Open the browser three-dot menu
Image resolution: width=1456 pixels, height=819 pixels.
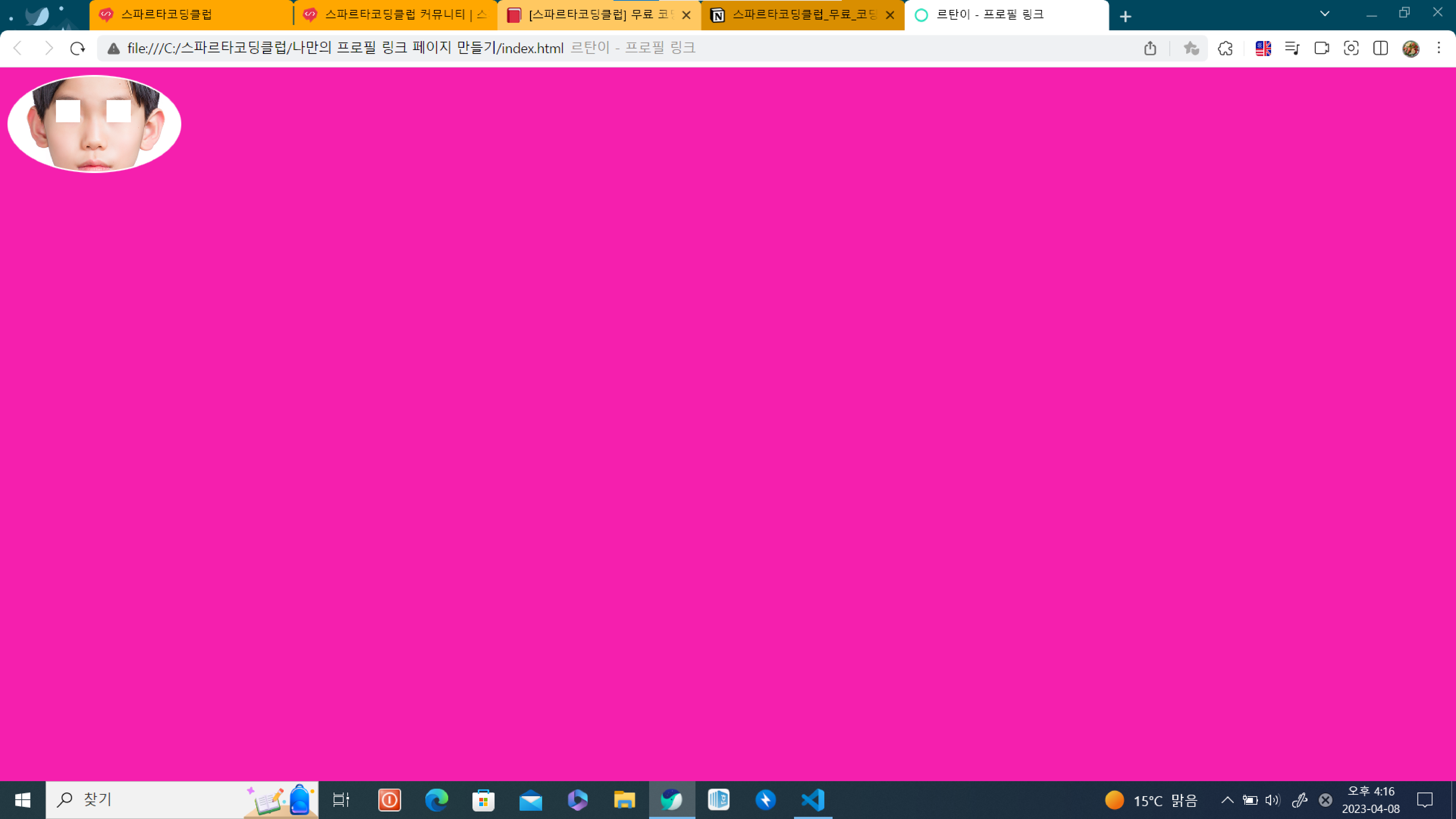pyautogui.click(x=1439, y=49)
